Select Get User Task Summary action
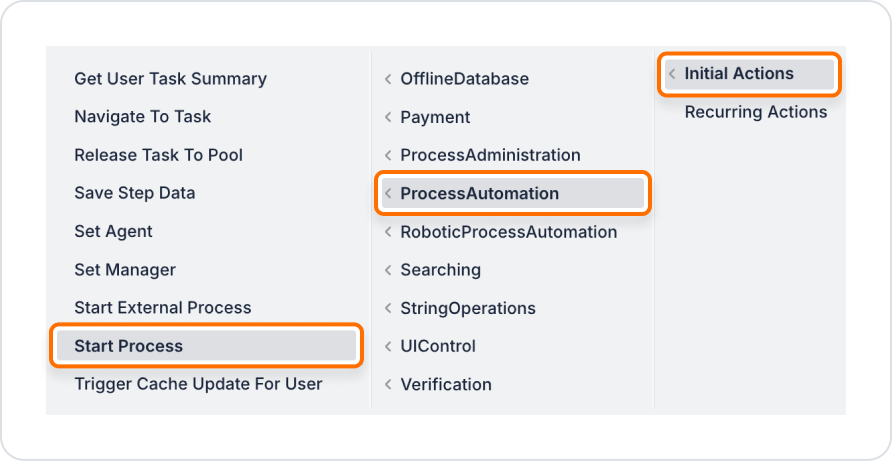 (170, 79)
